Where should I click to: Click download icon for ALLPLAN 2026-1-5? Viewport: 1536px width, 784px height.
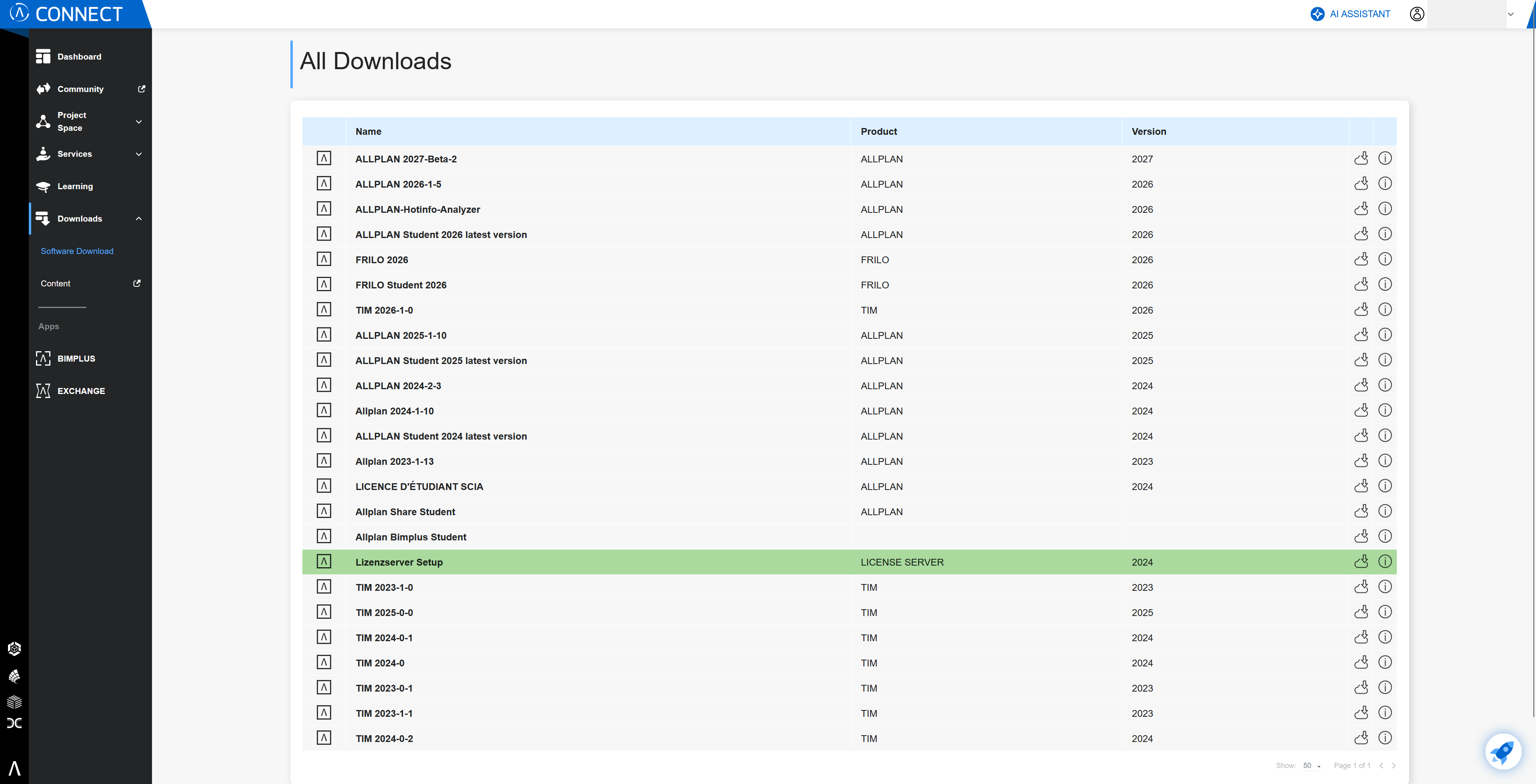coord(1361,184)
